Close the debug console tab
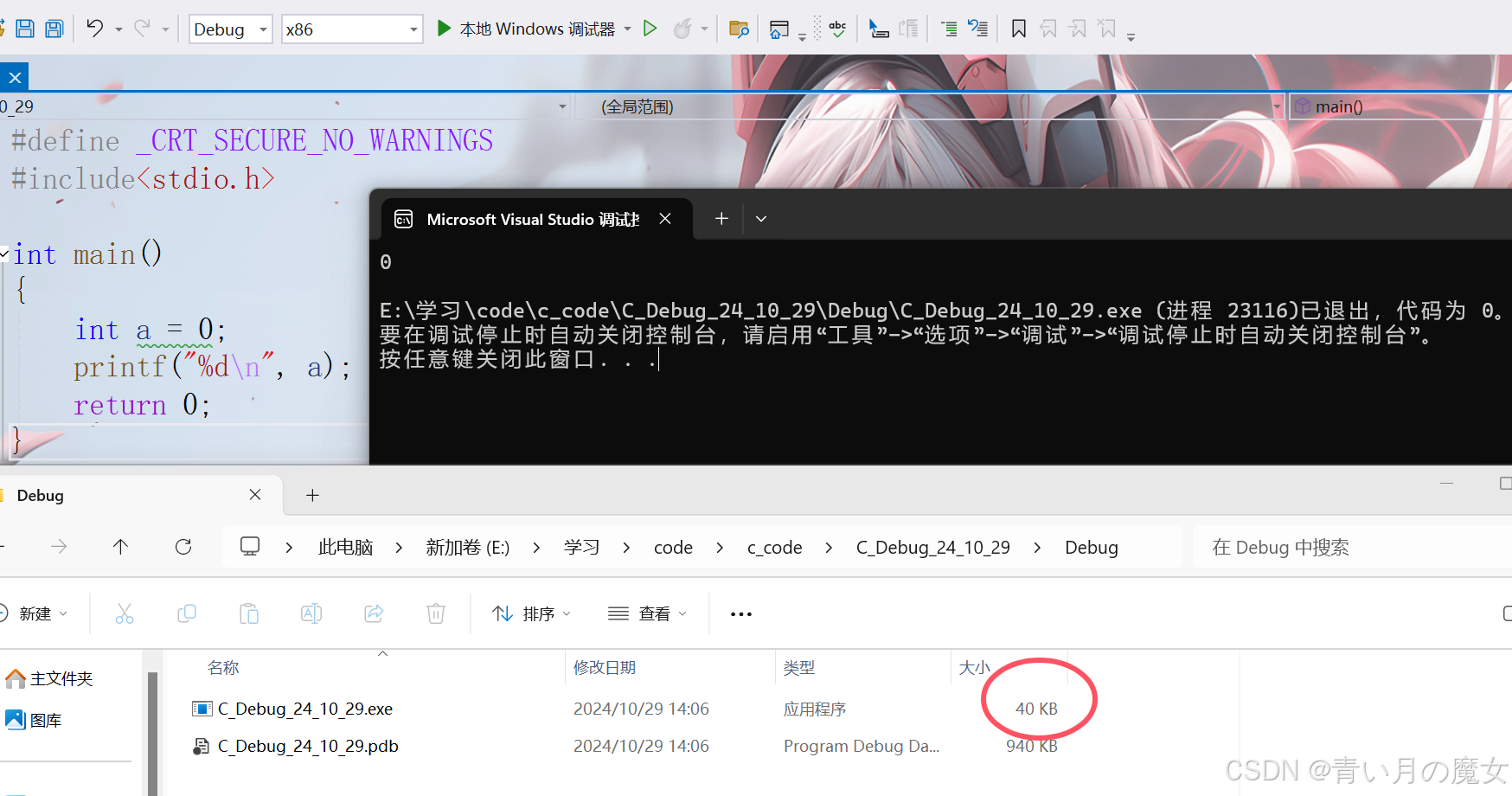 [665, 219]
